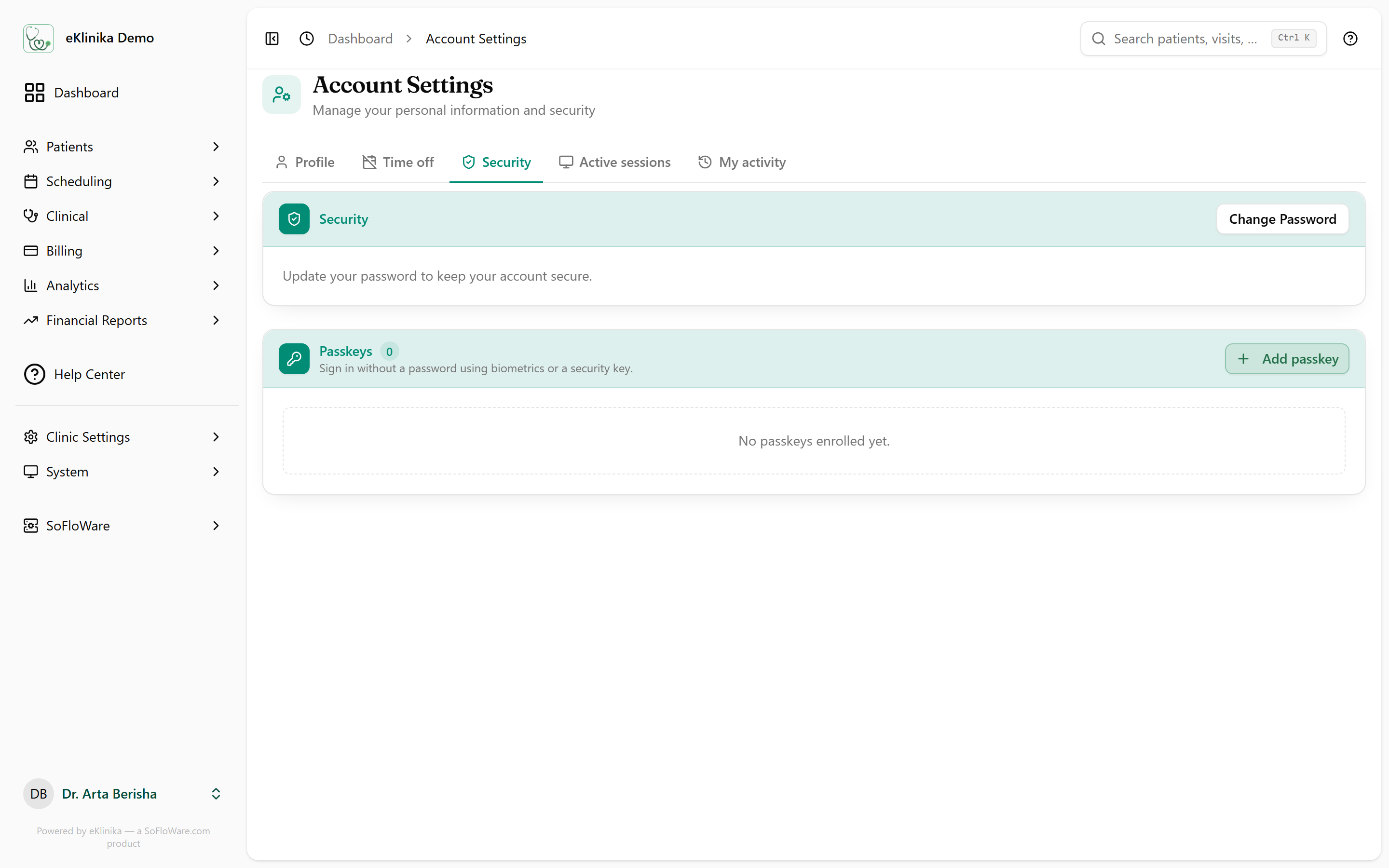This screenshot has height=868, width=1389.
Task: Click the eKlinika Demo clinic name
Action: [x=109, y=38]
